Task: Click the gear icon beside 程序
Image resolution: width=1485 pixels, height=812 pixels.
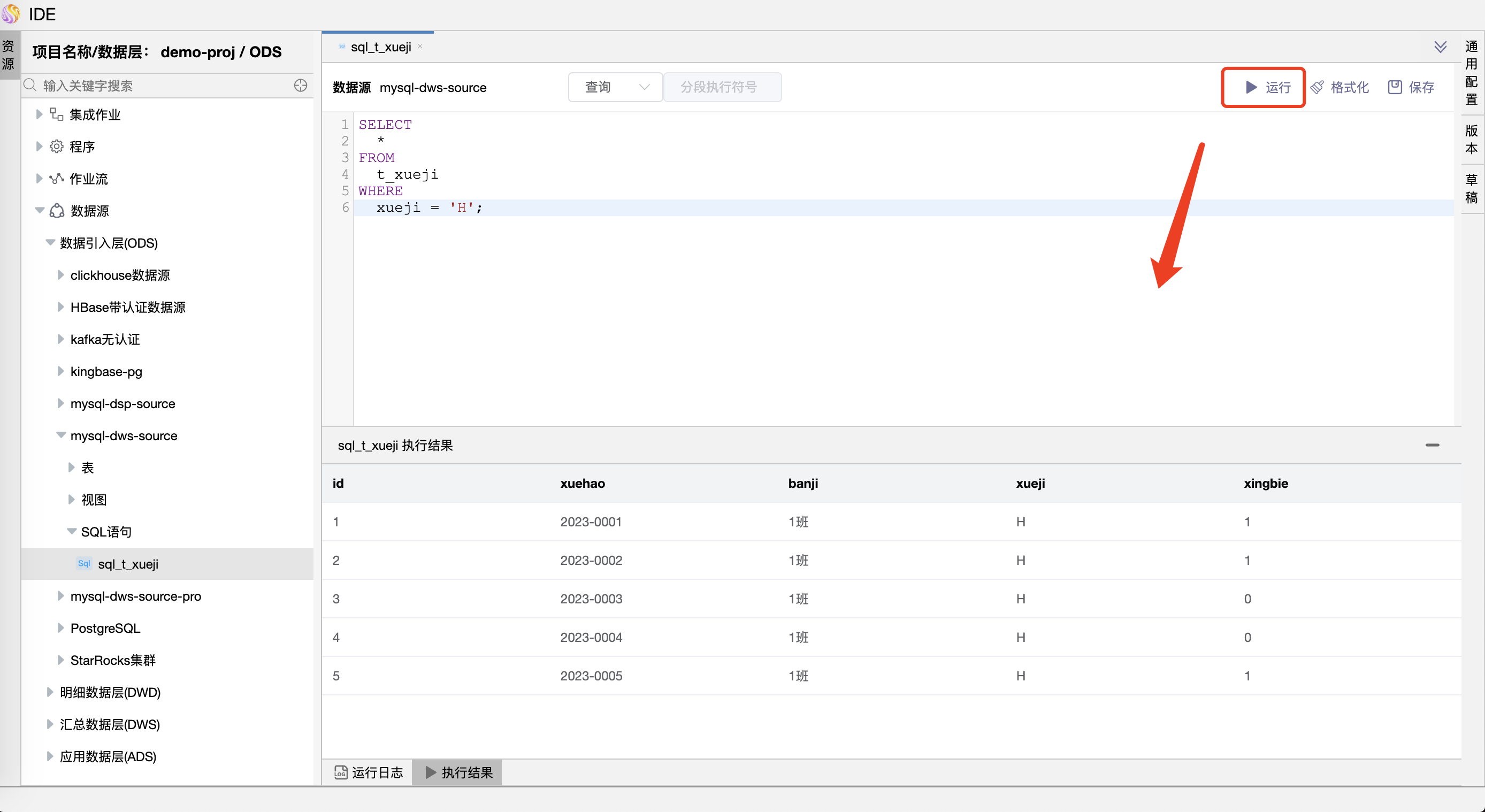Action: (x=56, y=147)
